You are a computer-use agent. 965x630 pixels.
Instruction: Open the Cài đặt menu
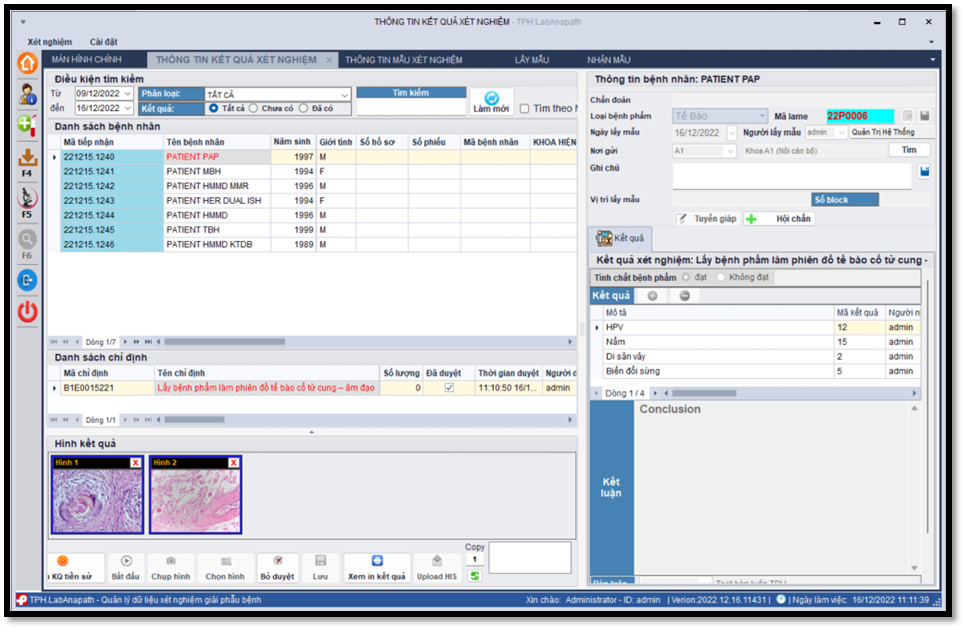[104, 42]
